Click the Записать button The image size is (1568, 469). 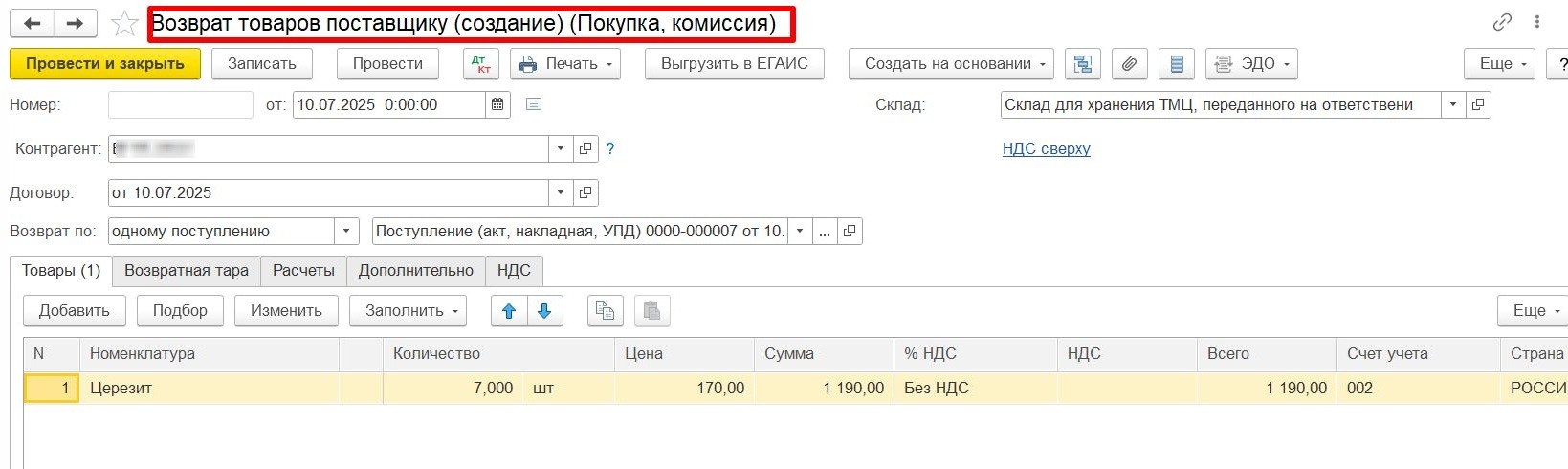click(262, 64)
